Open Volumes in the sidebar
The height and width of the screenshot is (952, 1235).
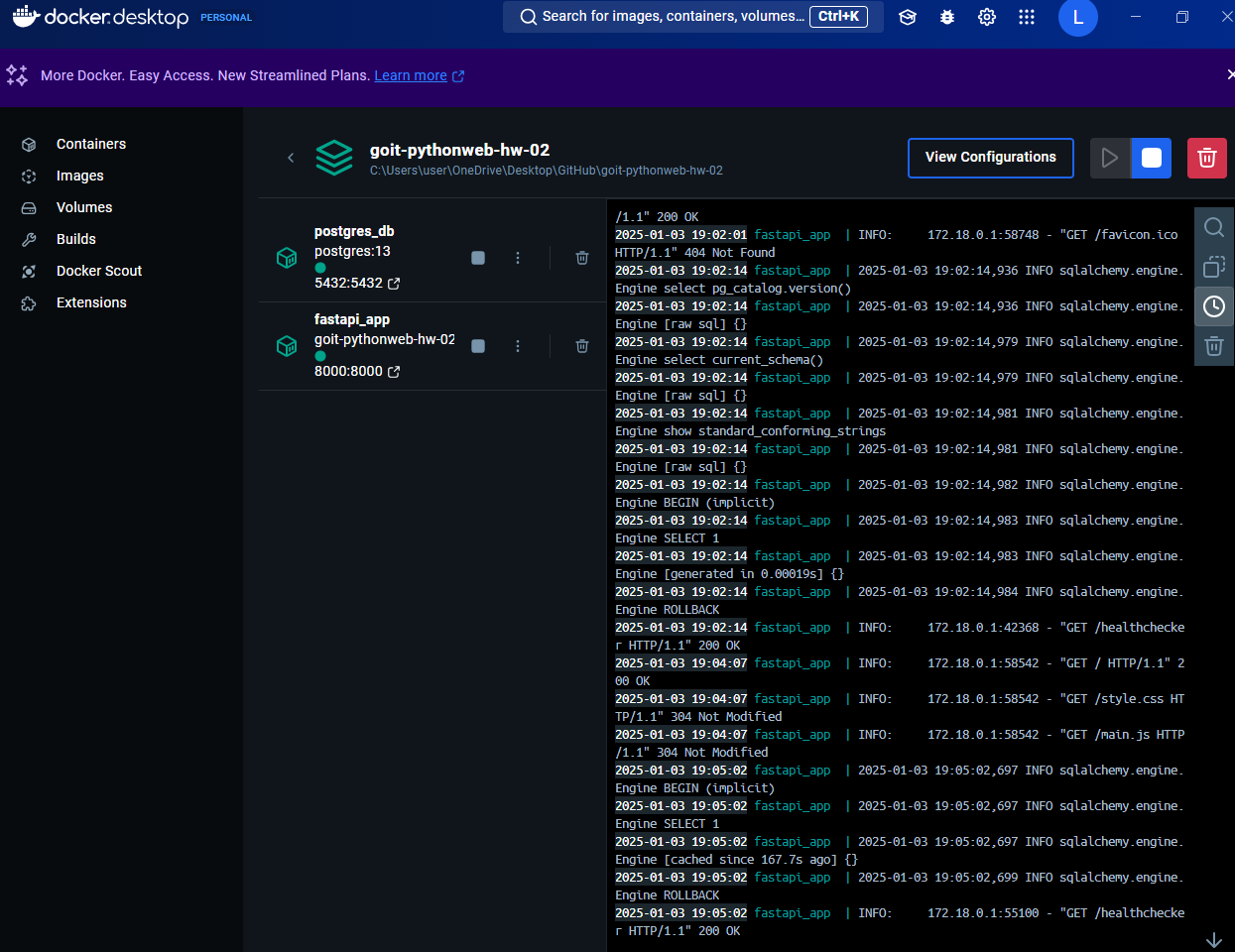point(84,207)
